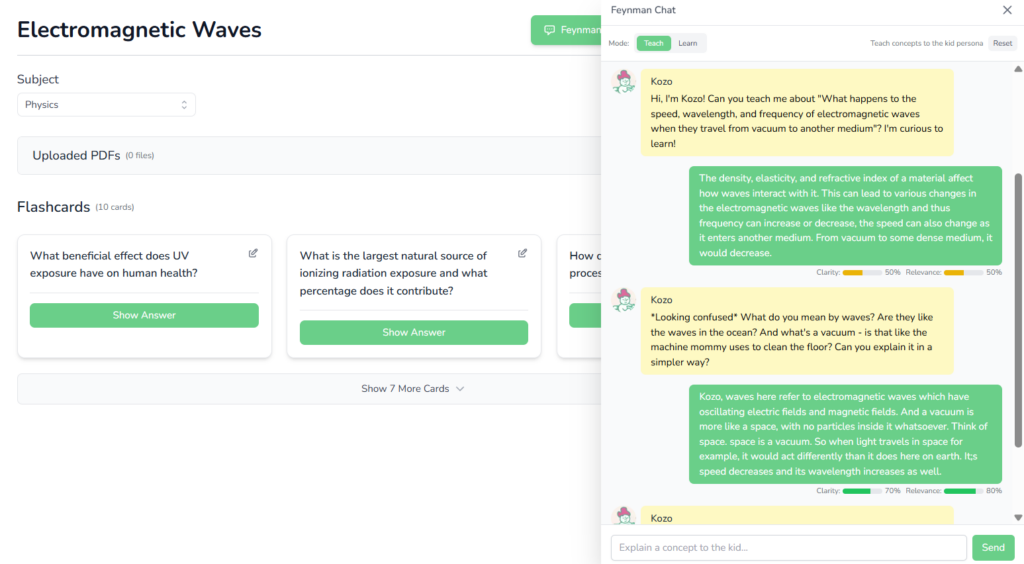This screenshot has height=564, width=1024.
Task: Click Kozo's avatar on the confused message
Action: [625, 300]
